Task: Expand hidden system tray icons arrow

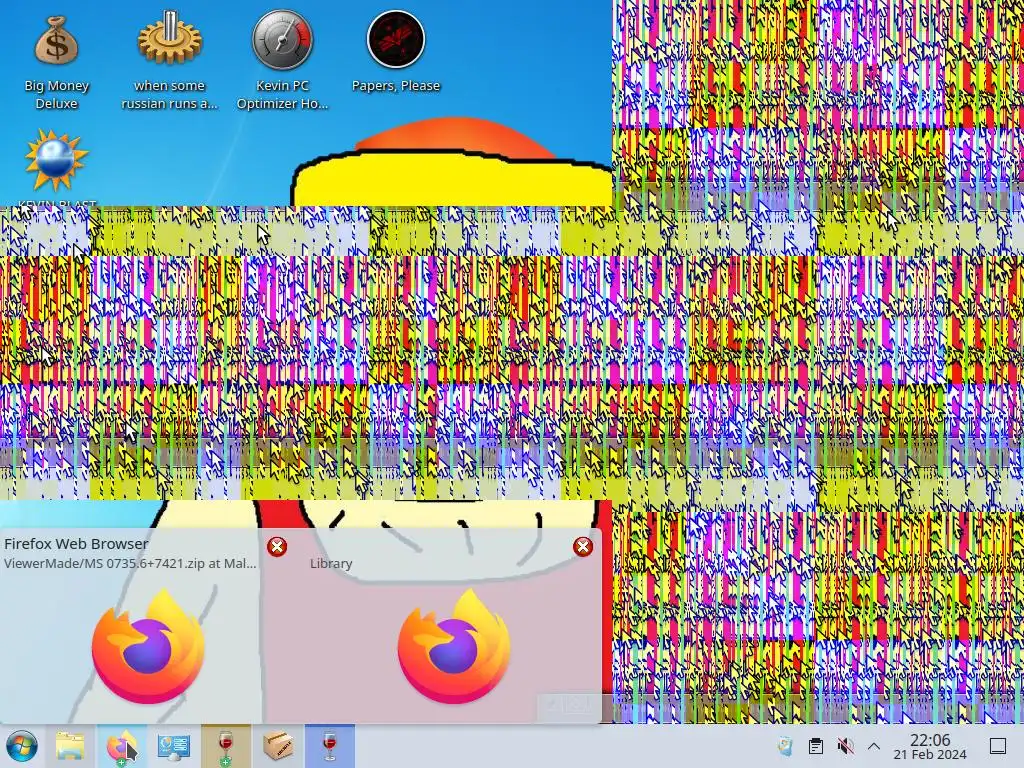Action: pos(874,746)
